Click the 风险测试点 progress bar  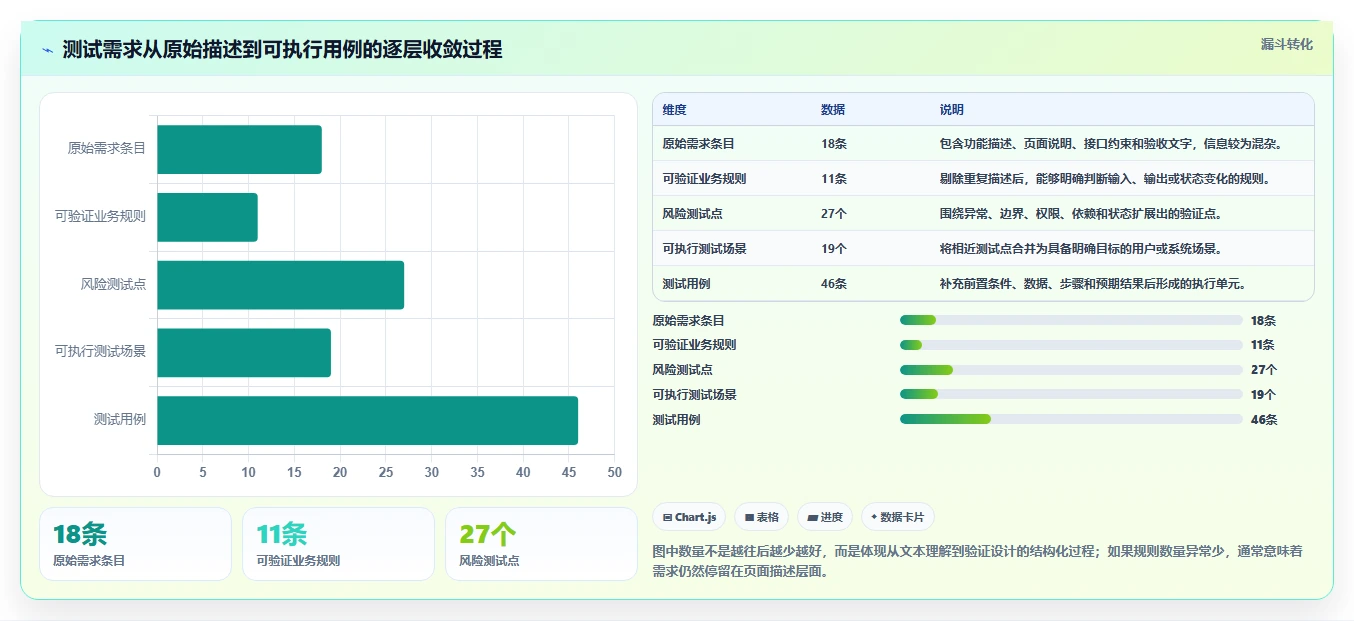coord(1071,370)
